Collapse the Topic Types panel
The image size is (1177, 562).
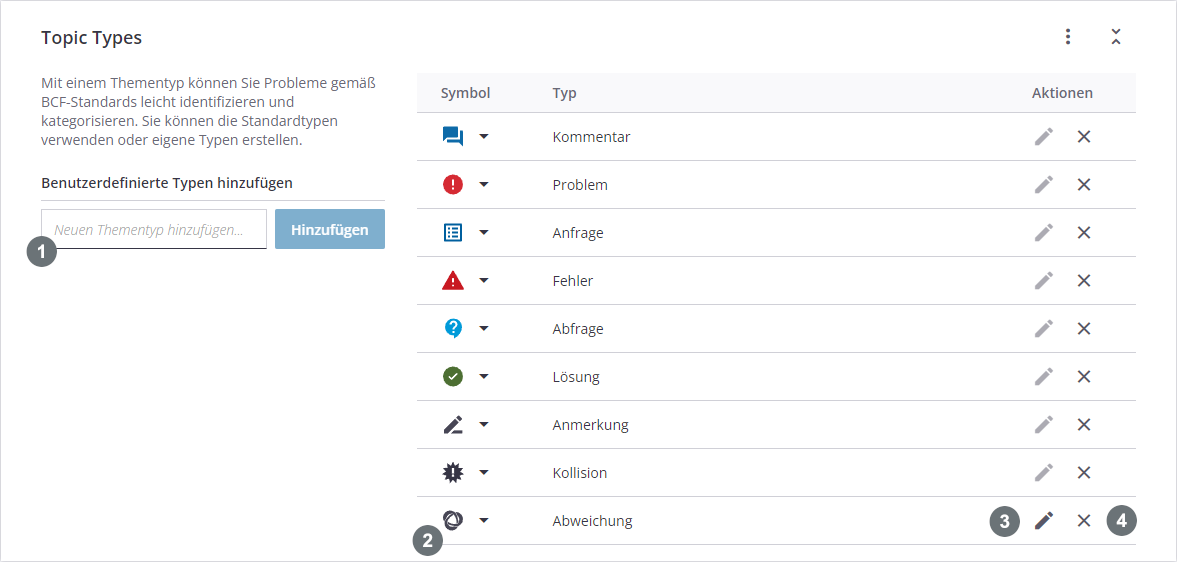click(1116, 37)
